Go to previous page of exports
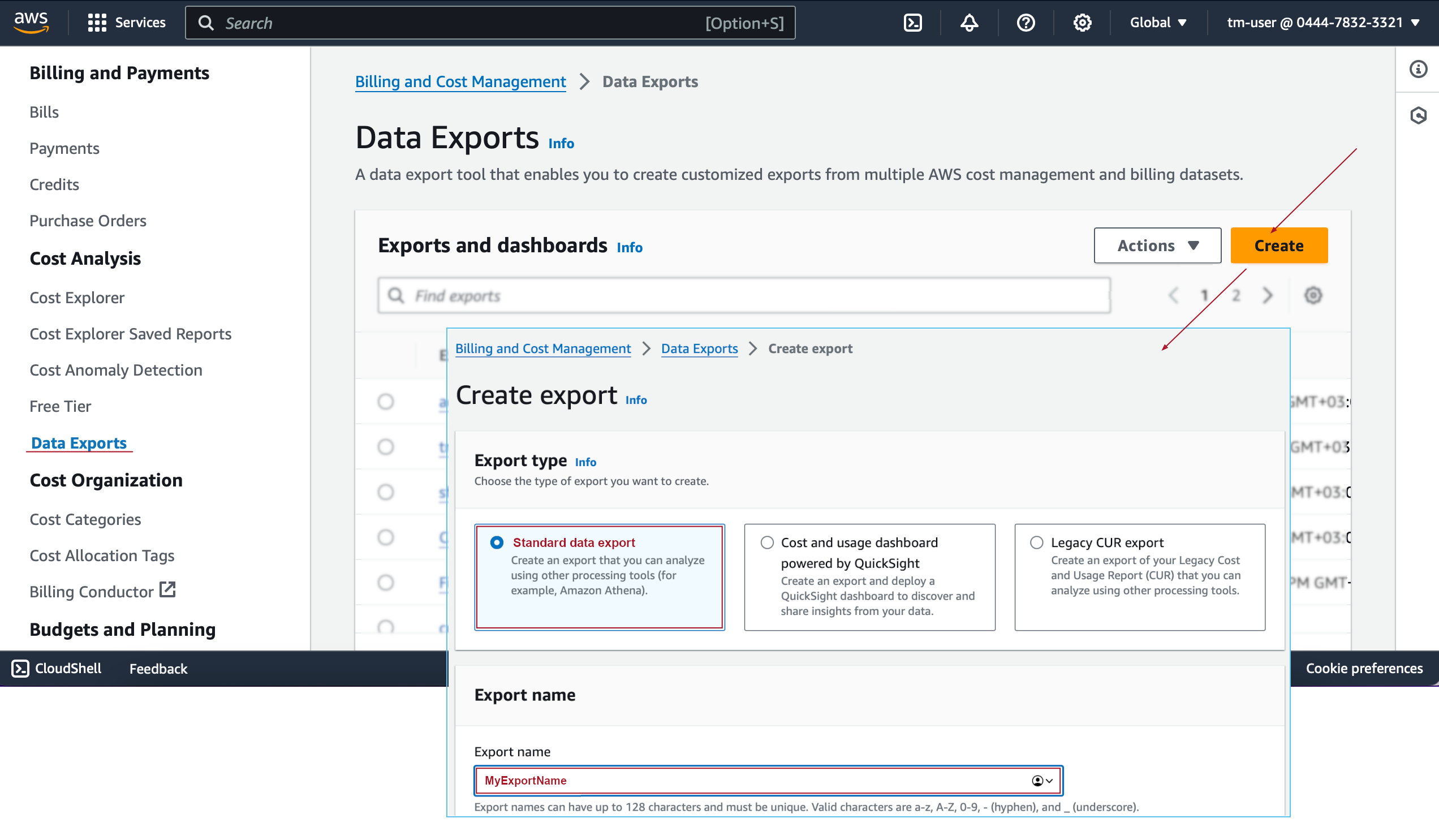This screenshot has width=1439, height=840. click(x=1173, y=295)
